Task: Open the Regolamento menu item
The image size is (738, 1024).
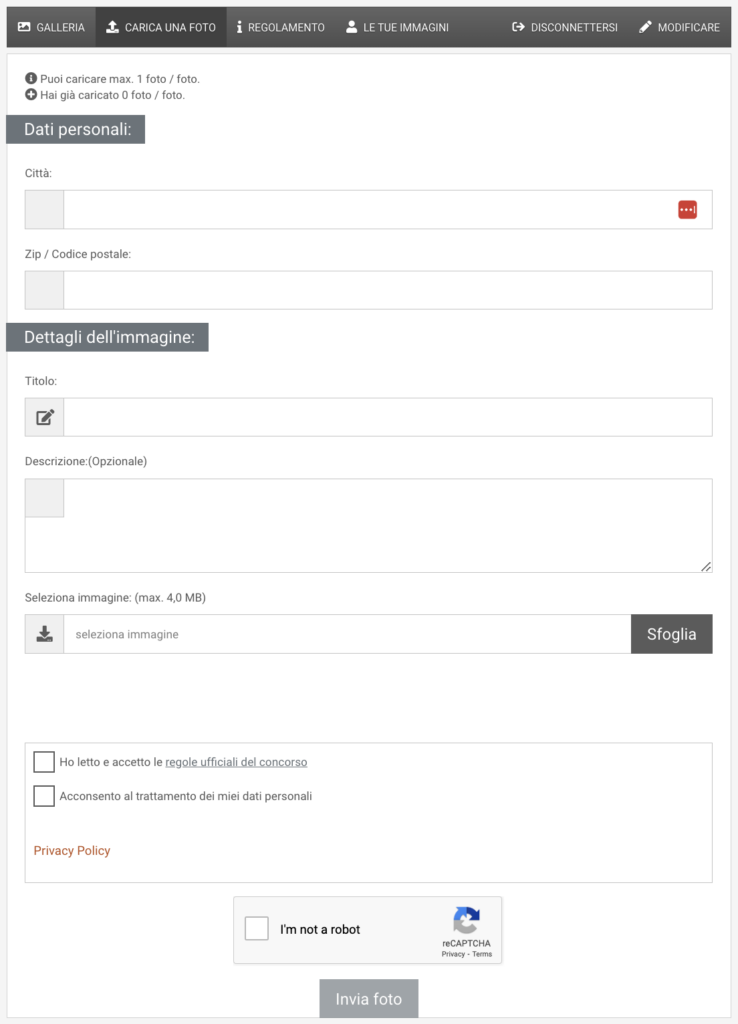Action: click(x=280, y=27)
